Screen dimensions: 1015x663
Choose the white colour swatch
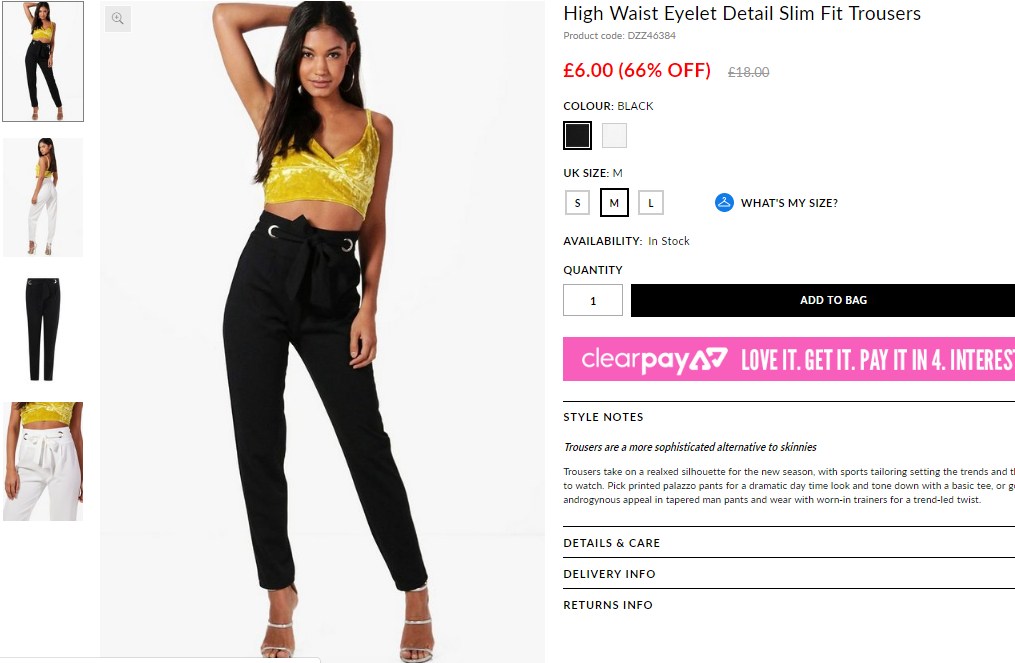point(614,135)
